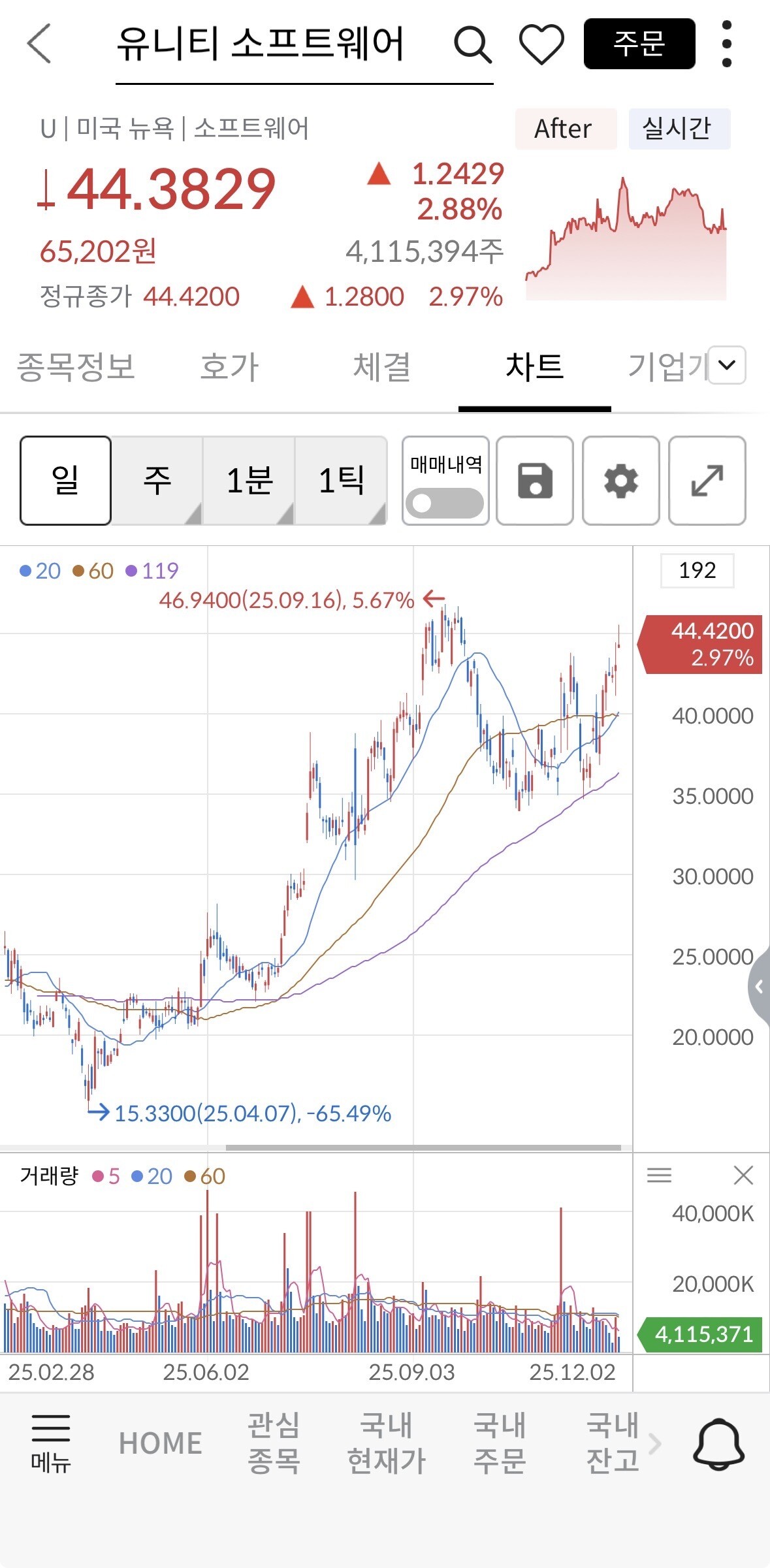Open side panel handle arrow
770x1568 pixels.
[x=759, y=987]
